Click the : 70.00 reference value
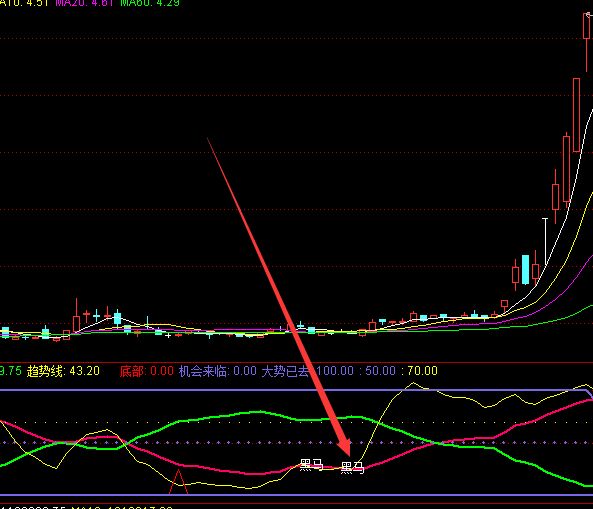 [x=419, y=371]
